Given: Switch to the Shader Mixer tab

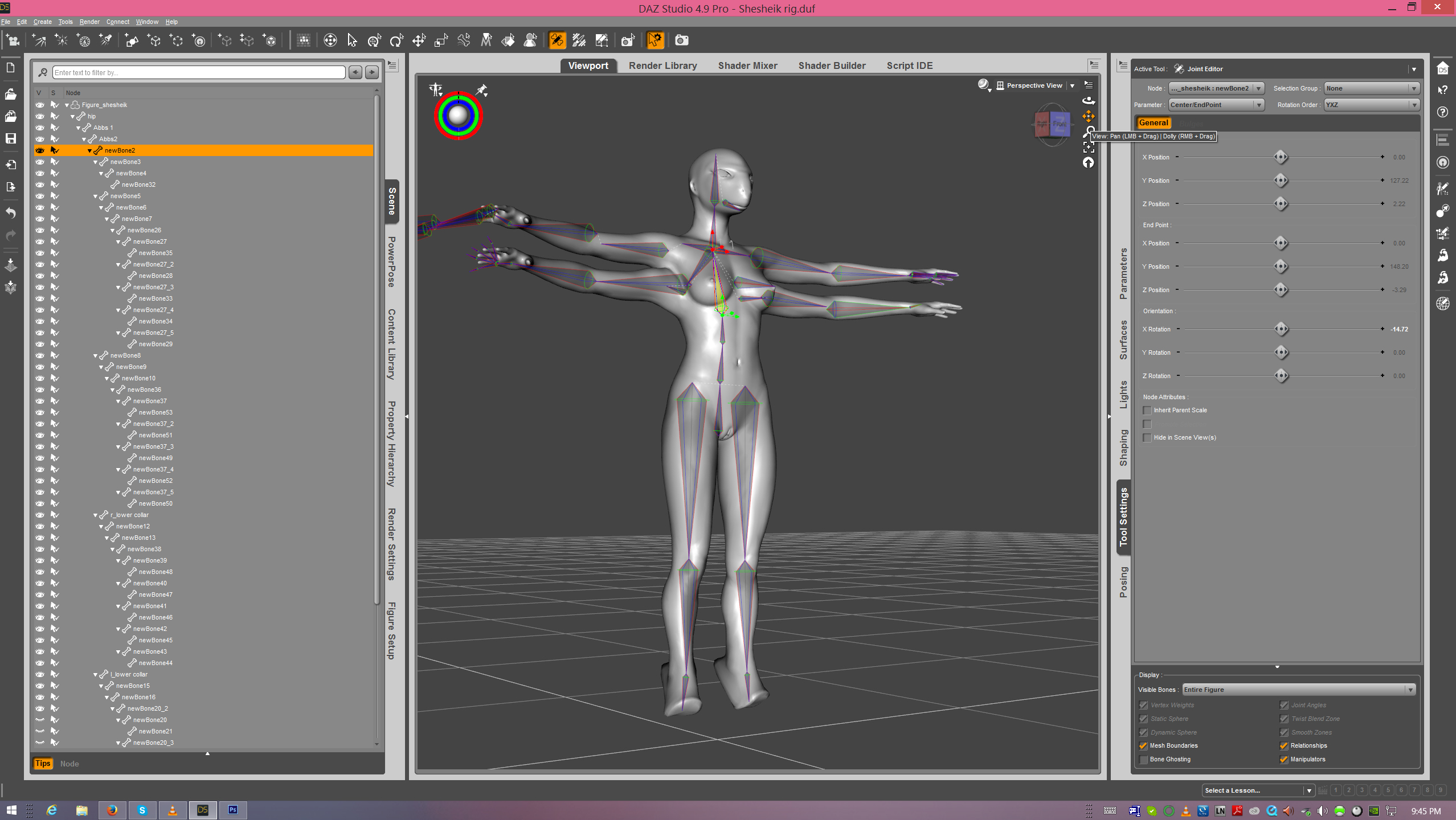Looking at the screenshot, I should click(x=747, y=65).
